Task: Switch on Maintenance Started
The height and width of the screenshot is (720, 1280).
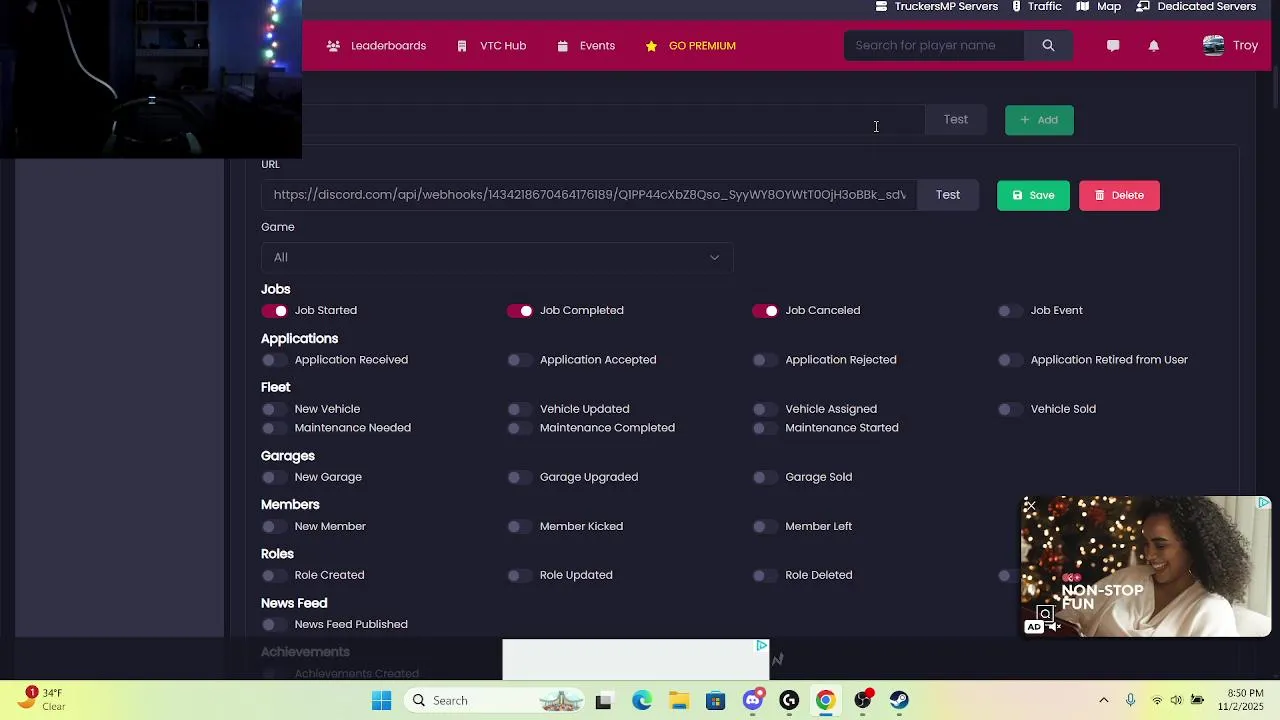Action: [x=765, y=428]
